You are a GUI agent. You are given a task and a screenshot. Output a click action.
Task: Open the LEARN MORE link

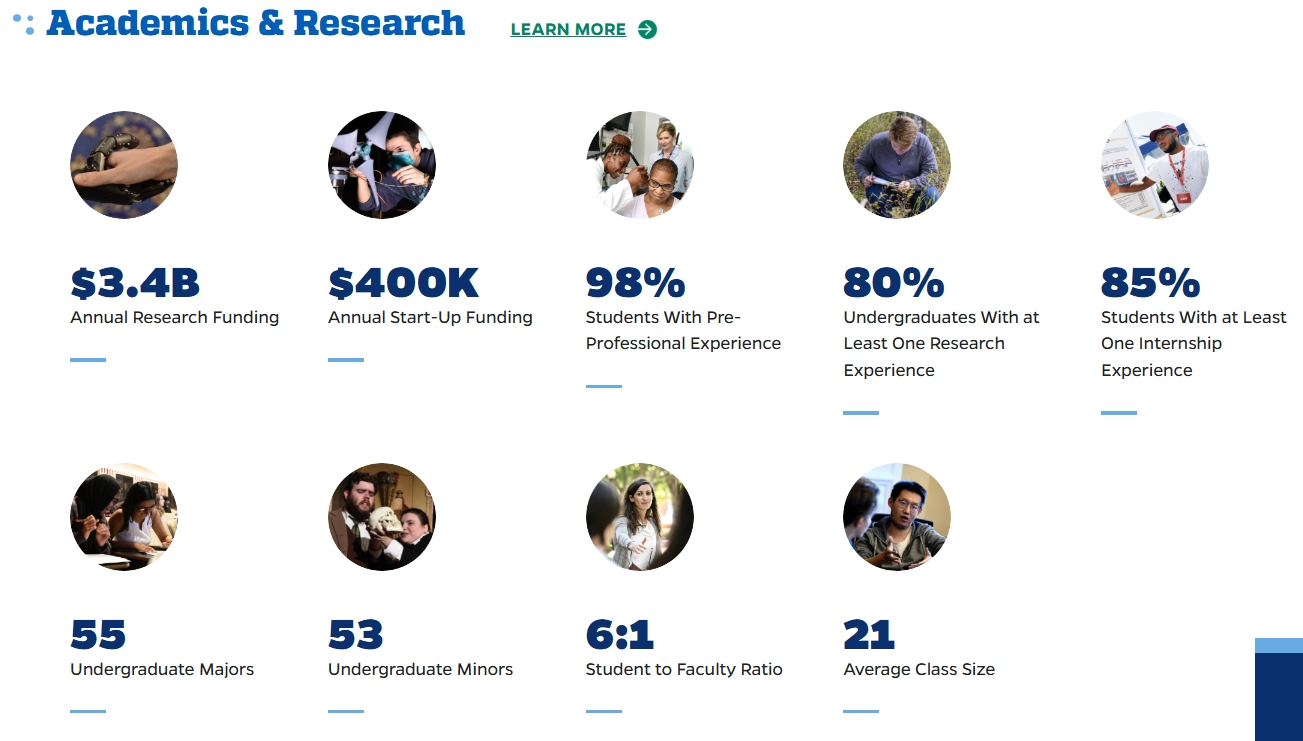pyautogui.click(x=568, y=30)
